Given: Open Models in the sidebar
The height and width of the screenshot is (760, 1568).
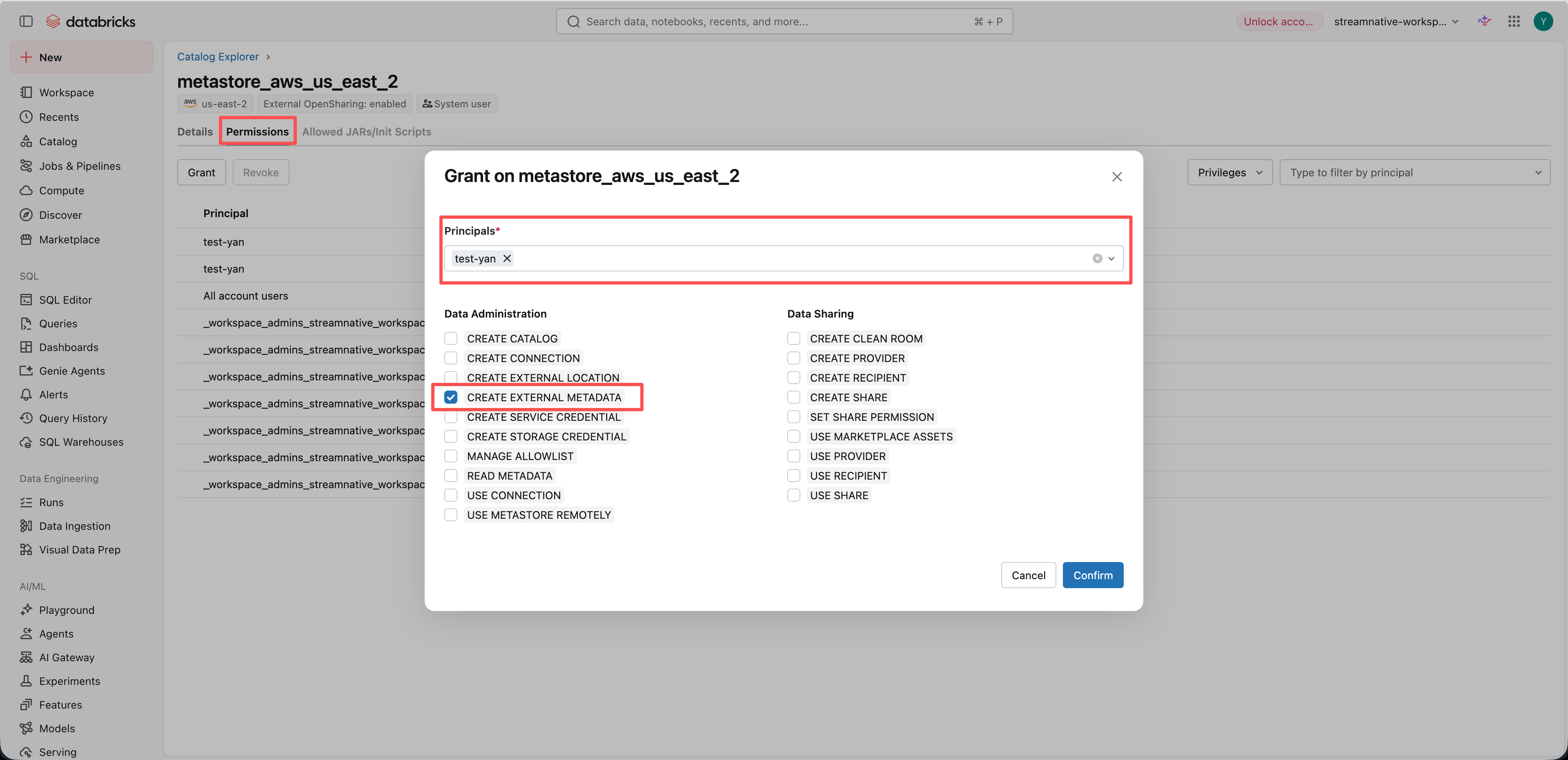Looking at the screenshot, I should (57, 728).
